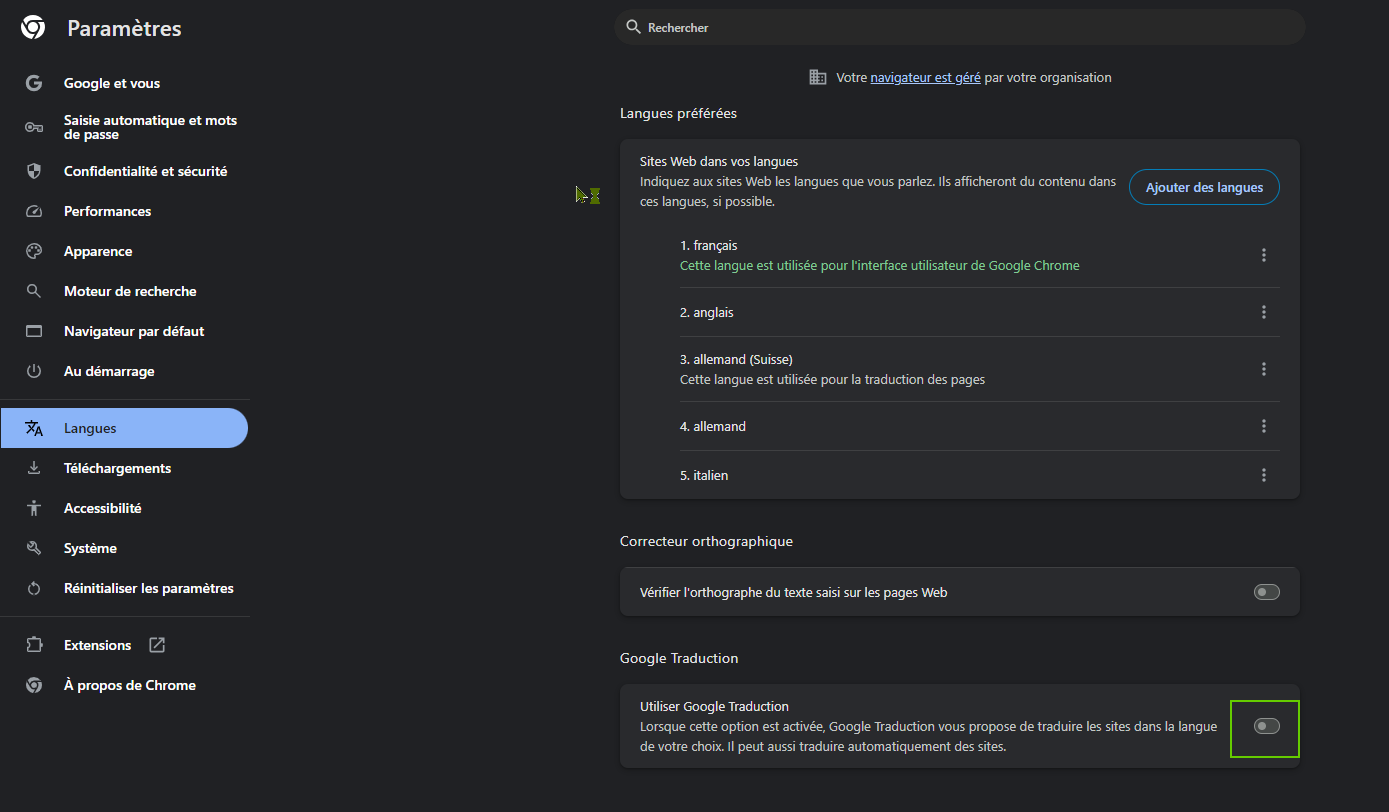Enable the Utiliser Google Traduction switch

1266,726
